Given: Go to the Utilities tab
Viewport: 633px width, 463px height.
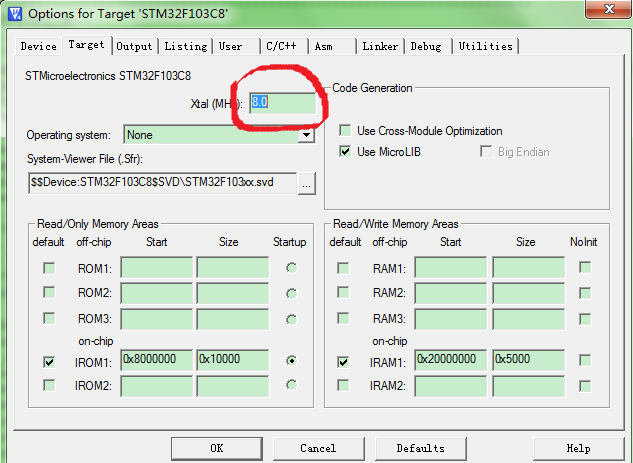Looking at the screenshot, I should [486, 46].
